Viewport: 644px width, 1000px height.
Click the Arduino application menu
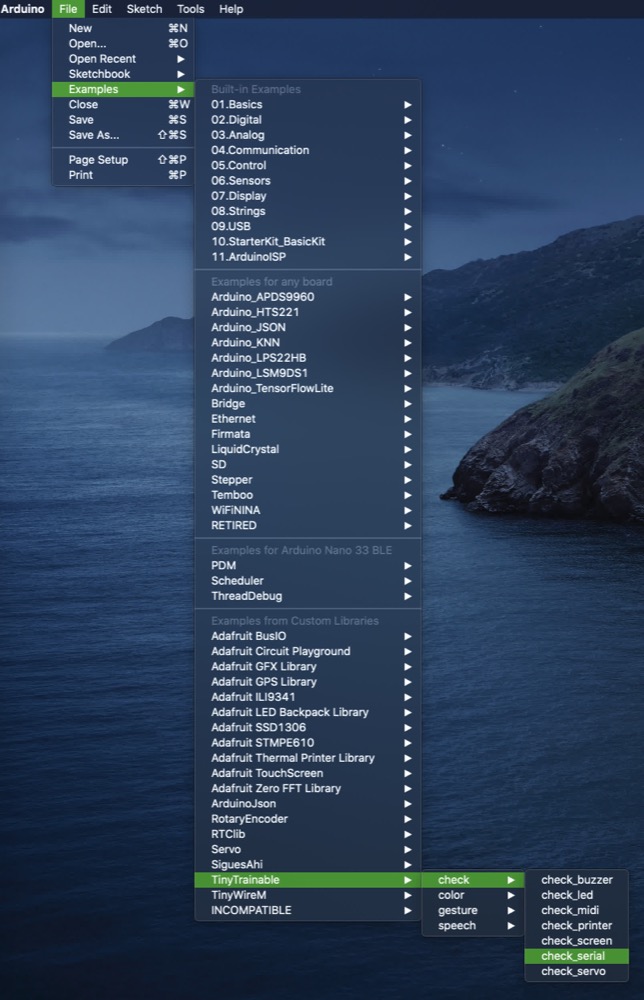point(22,9)
